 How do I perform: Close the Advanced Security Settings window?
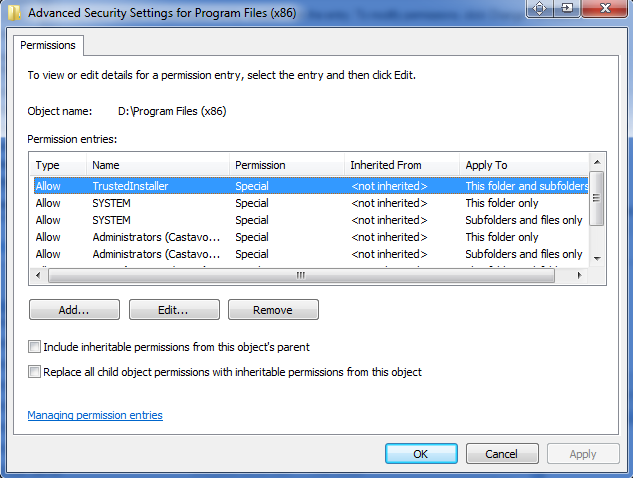click(x=605, y=8)
